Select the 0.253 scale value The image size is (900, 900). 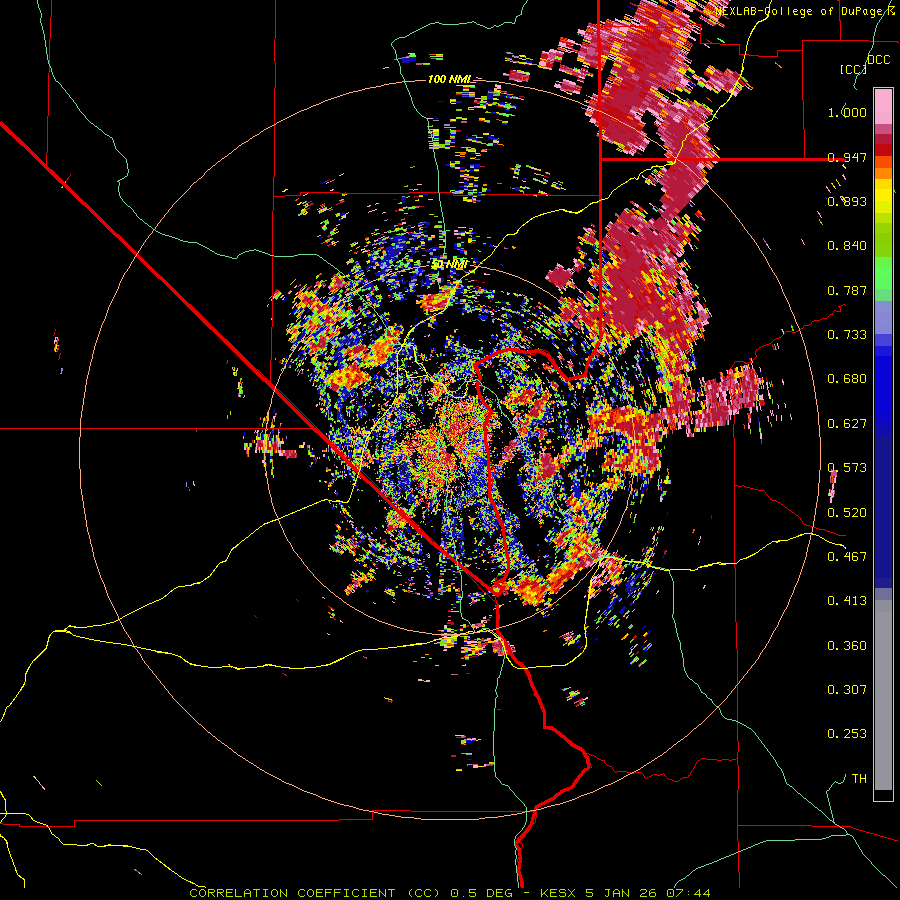coord(847,734)
